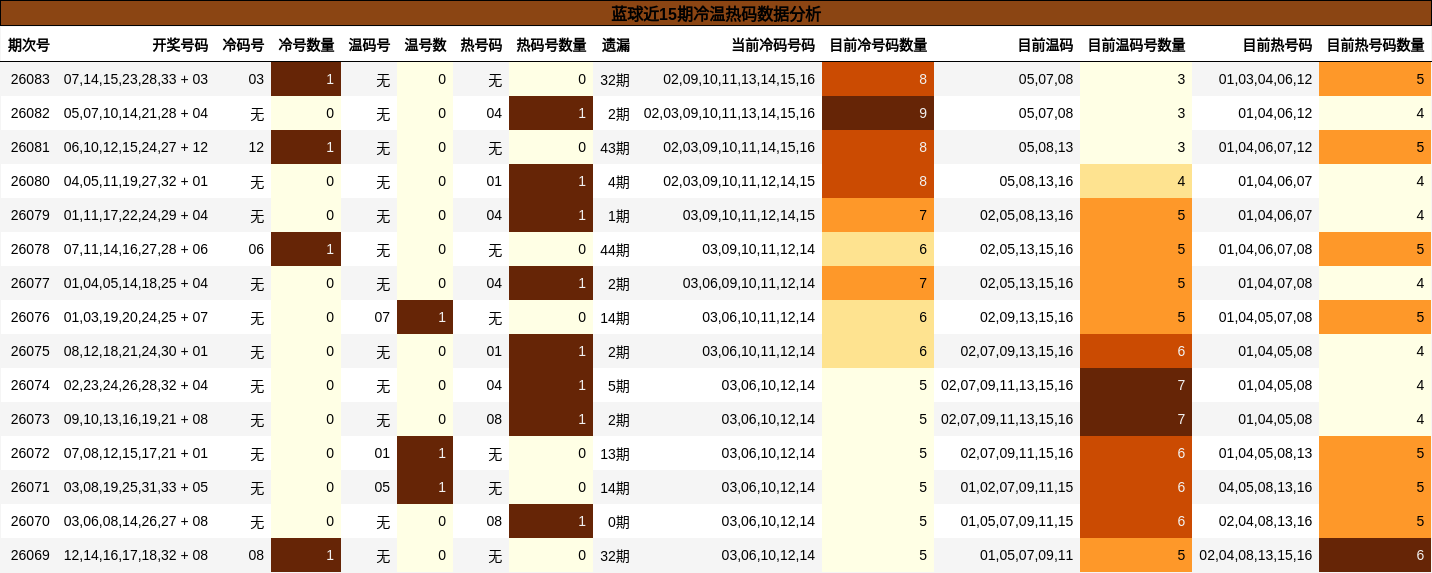The image size is (1432, 573).
Task: Click period number 26083
Action: 30,79
